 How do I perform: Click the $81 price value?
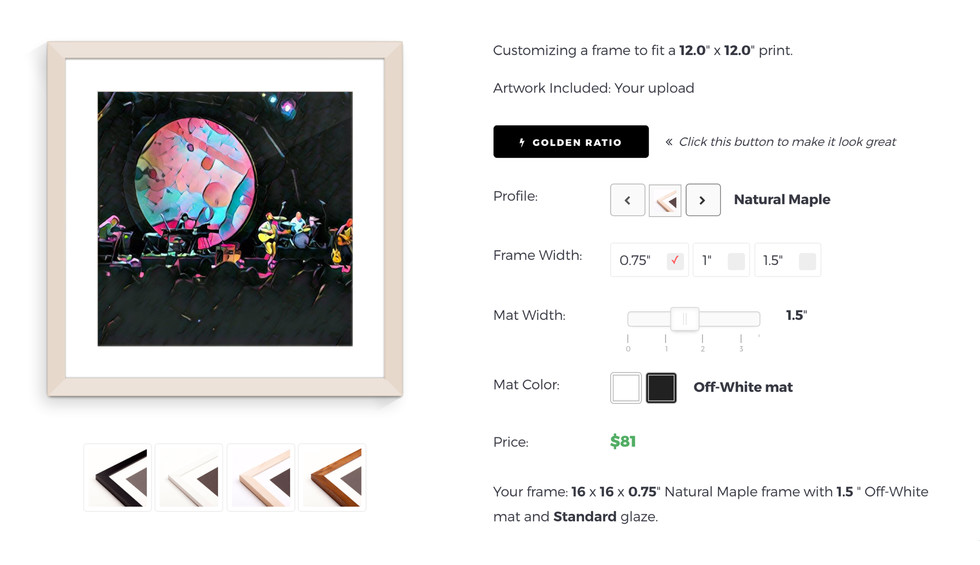coord(623,441)
